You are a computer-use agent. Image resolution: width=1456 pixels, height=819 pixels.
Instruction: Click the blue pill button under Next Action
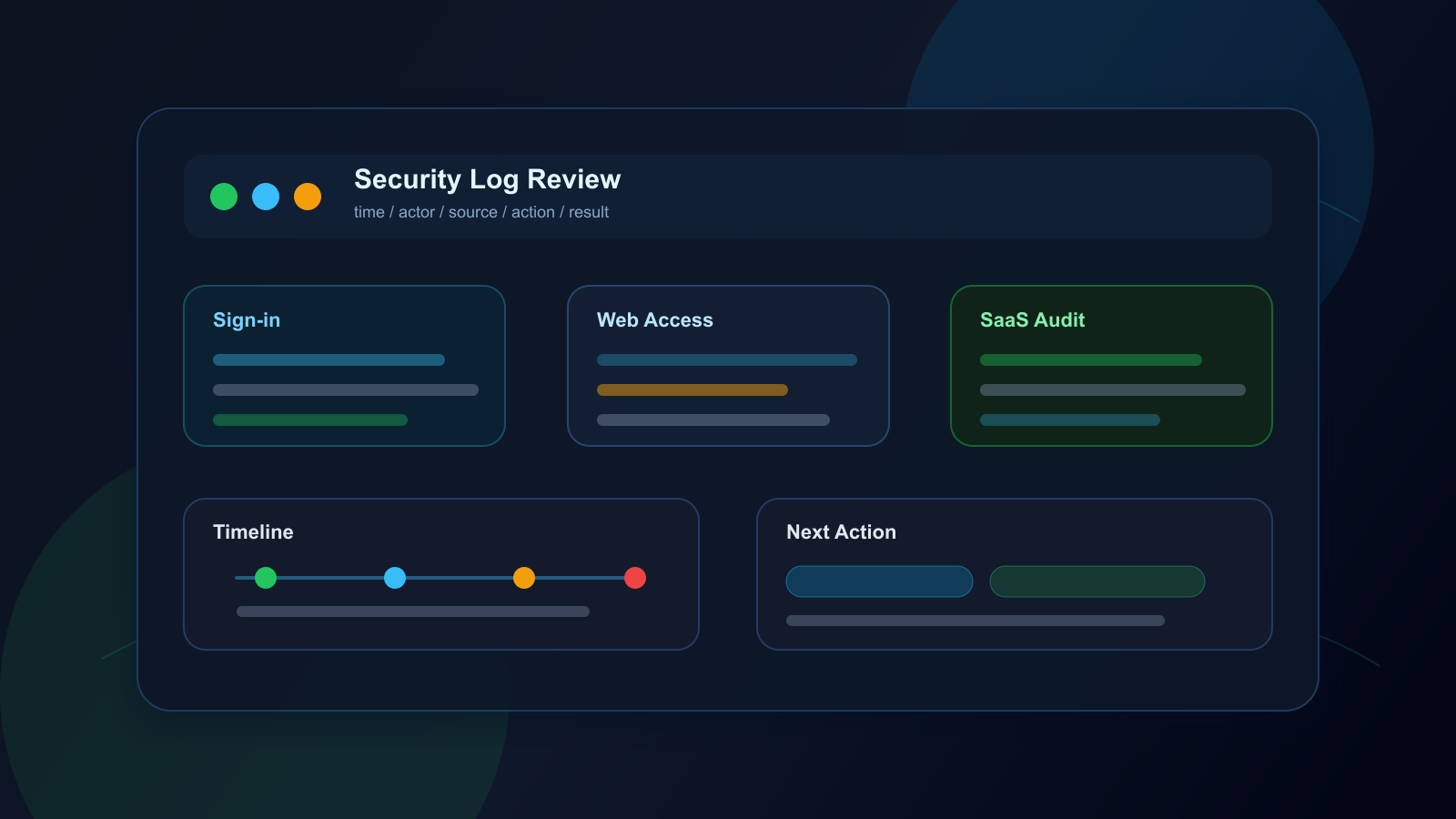tap(879, 581)
